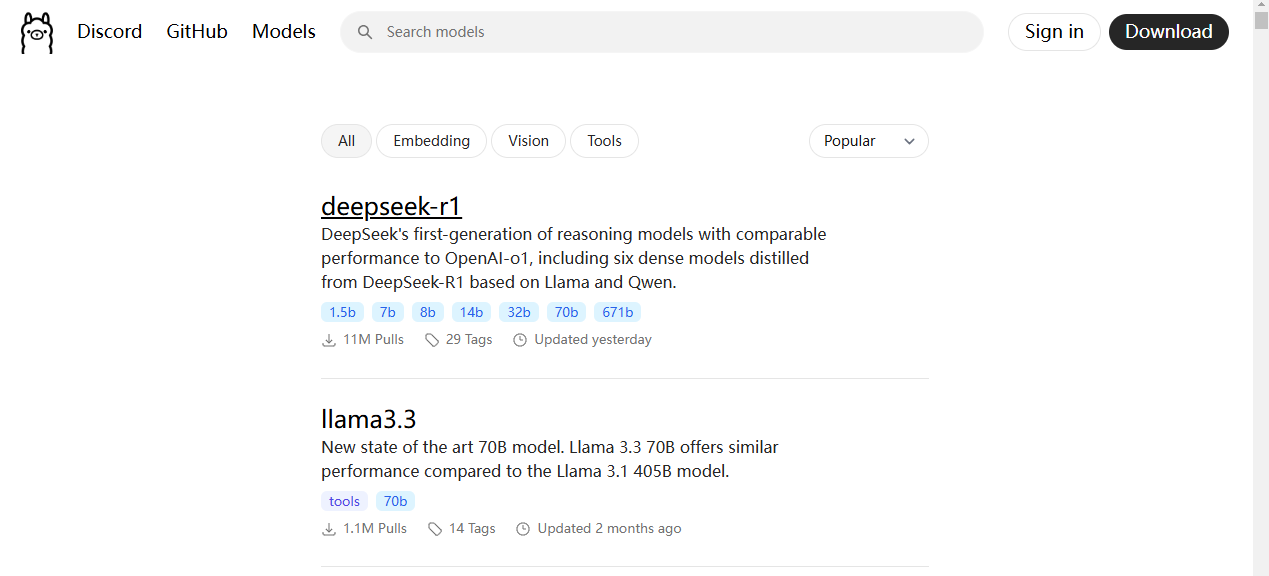Go to the GitHub nav link
This screenshot has width=1269, height=576.
197,32
